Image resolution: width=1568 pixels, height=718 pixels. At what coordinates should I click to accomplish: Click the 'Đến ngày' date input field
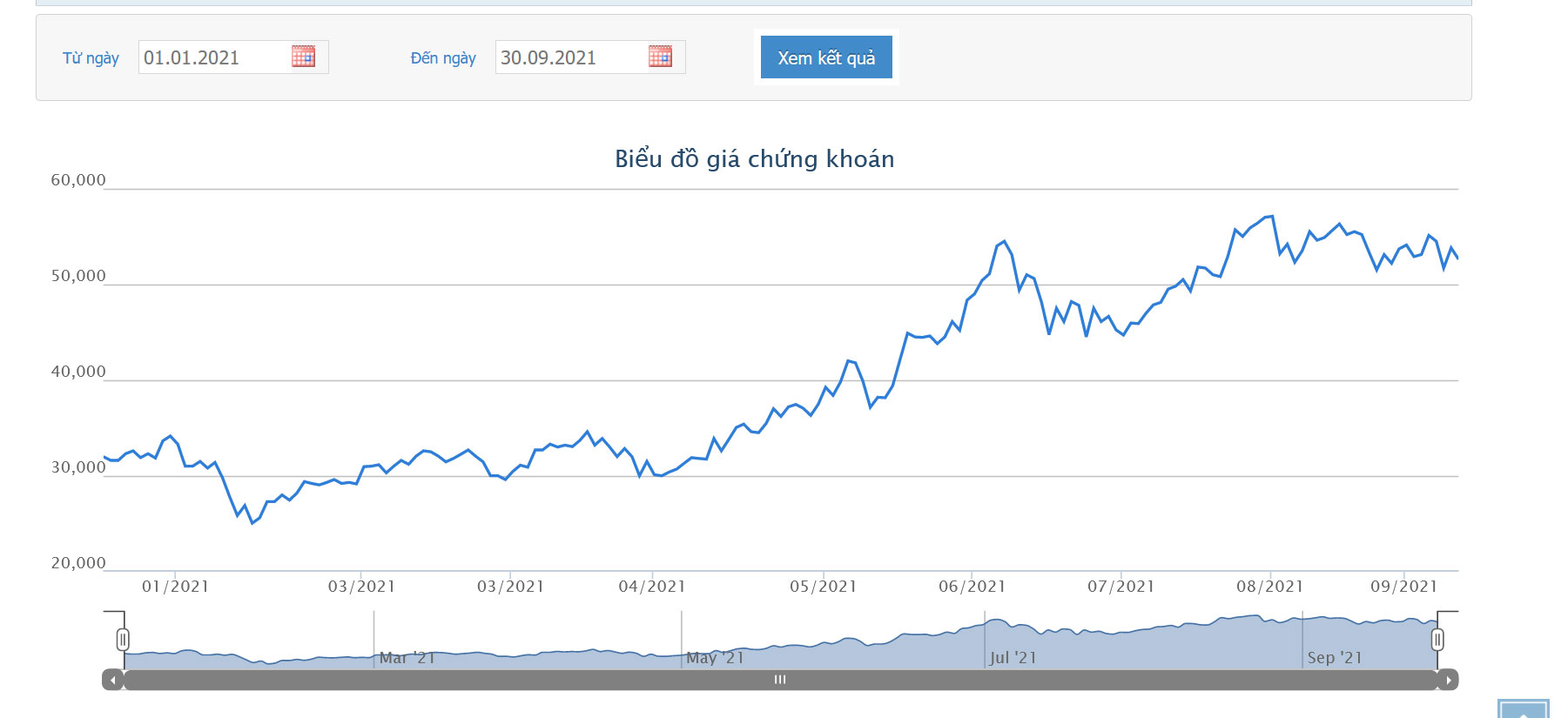pos(590,57)
